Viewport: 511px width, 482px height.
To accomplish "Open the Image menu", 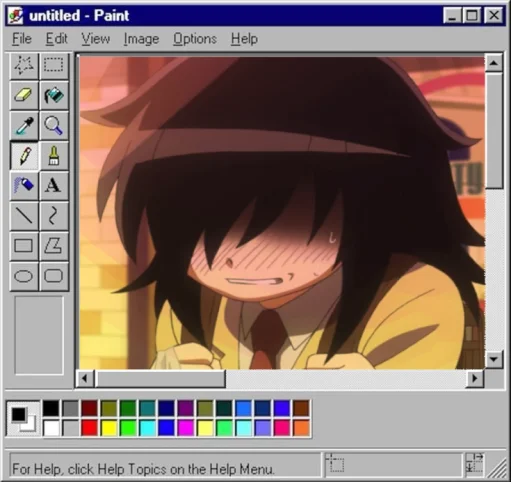I will point(141,39).
